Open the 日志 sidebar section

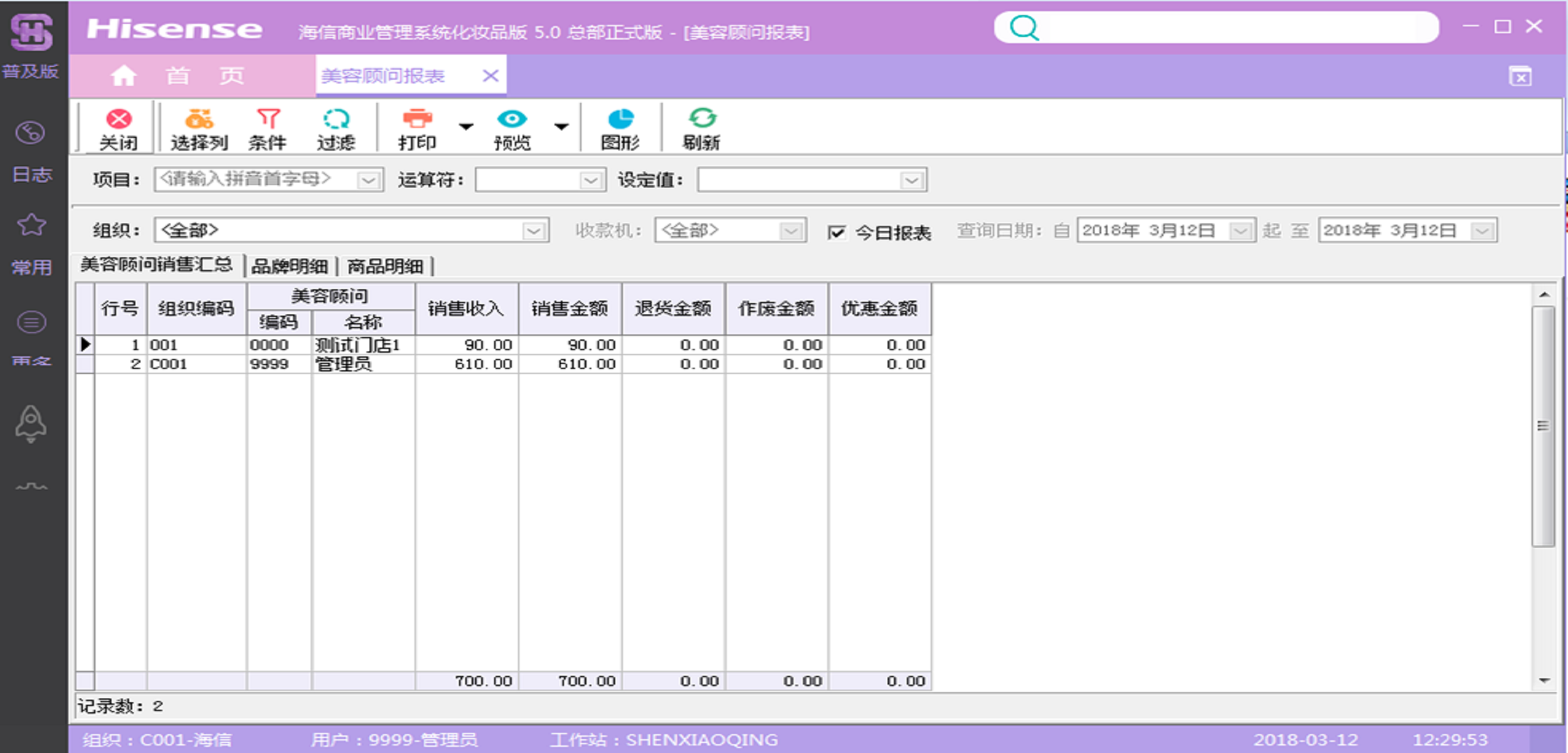click(x=31, y=152)
